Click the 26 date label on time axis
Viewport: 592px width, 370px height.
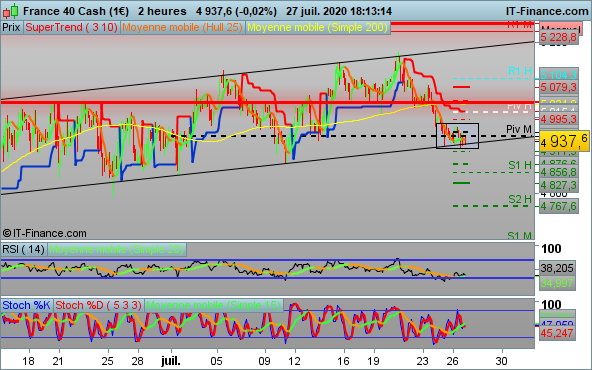pyautogui.click(x=453, y=361)
